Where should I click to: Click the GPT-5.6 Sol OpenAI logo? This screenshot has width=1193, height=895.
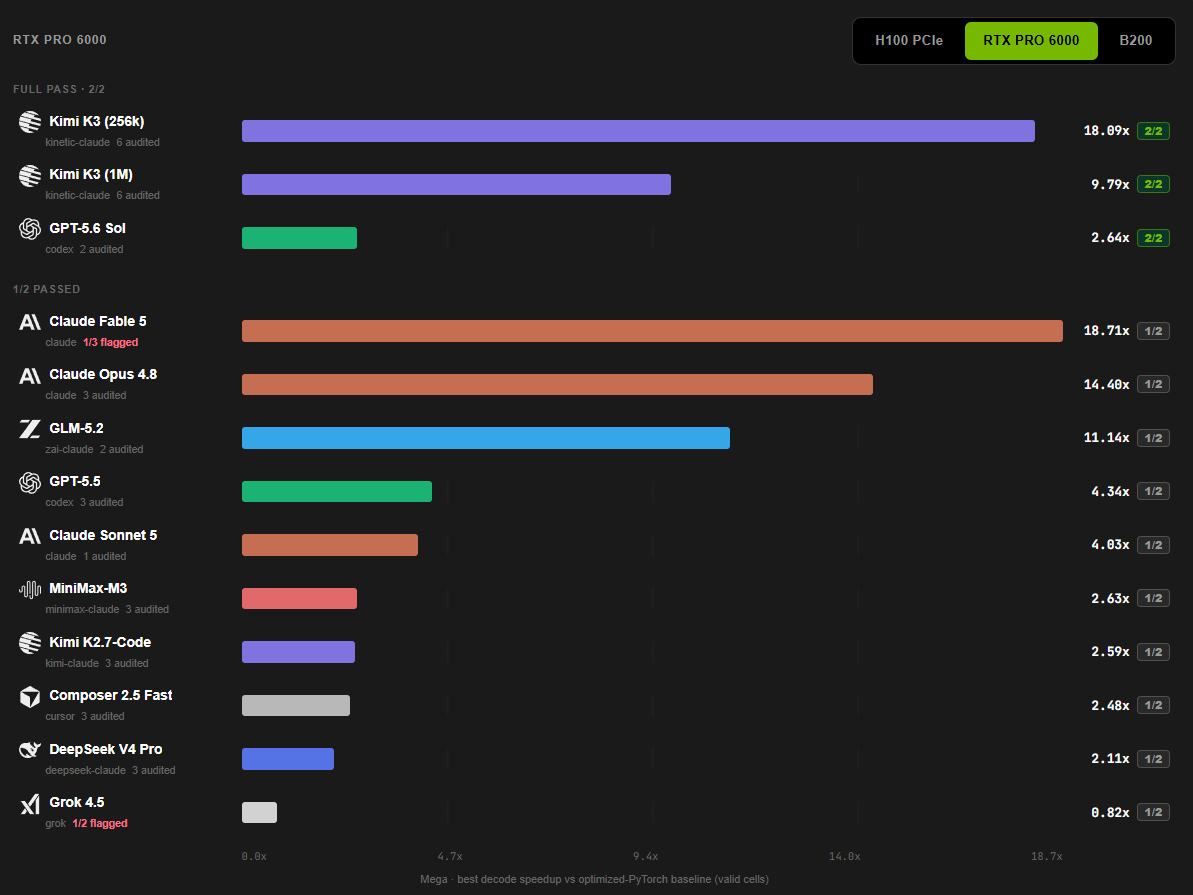30,229
